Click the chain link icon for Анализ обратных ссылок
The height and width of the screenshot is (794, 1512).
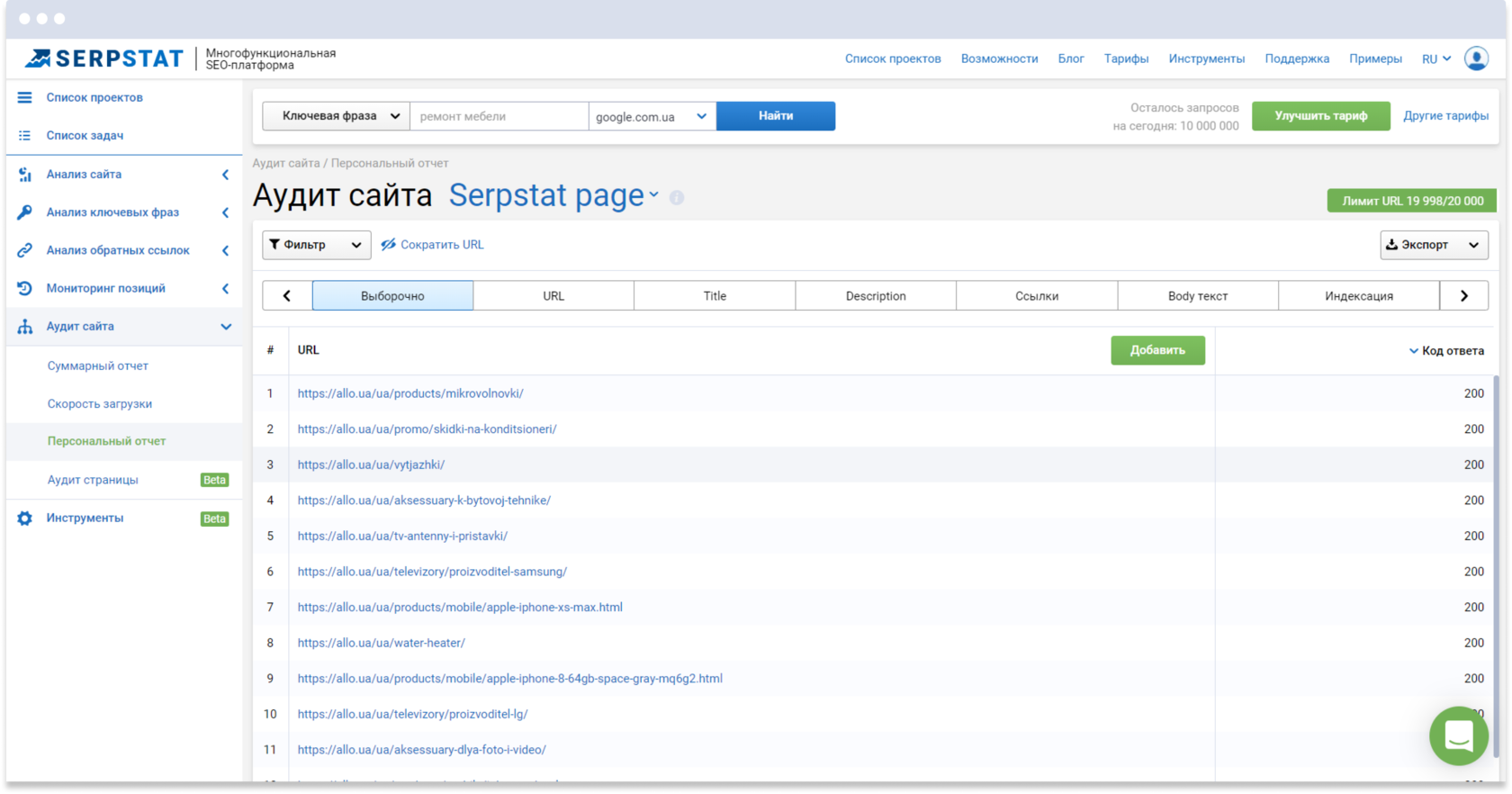click(x=25, y=250)
